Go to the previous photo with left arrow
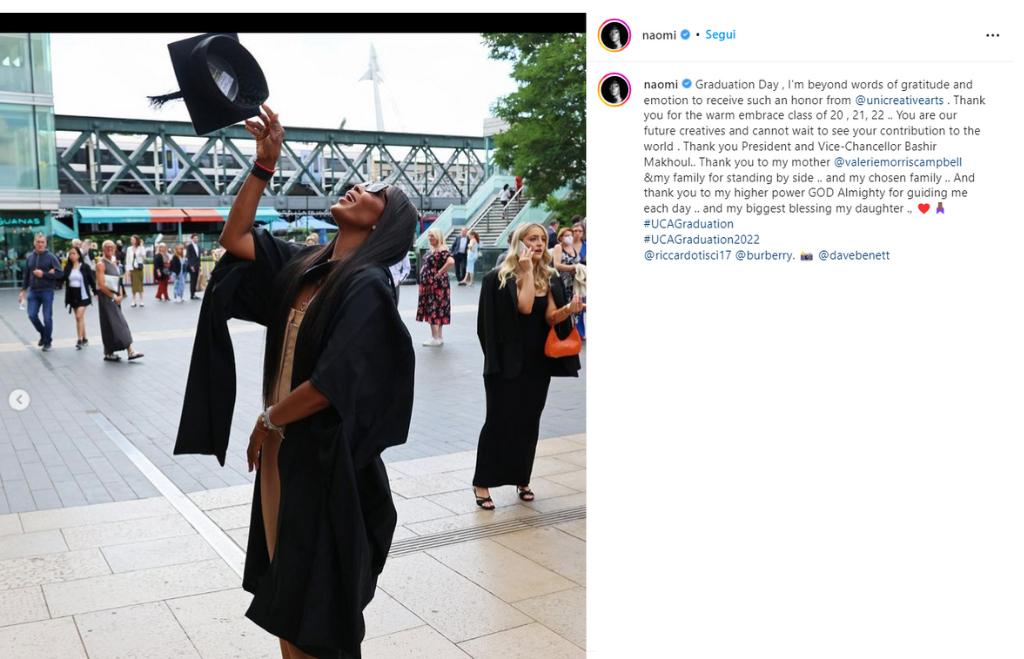This screenshot has width=1024, height=659. tap(19, 400)
